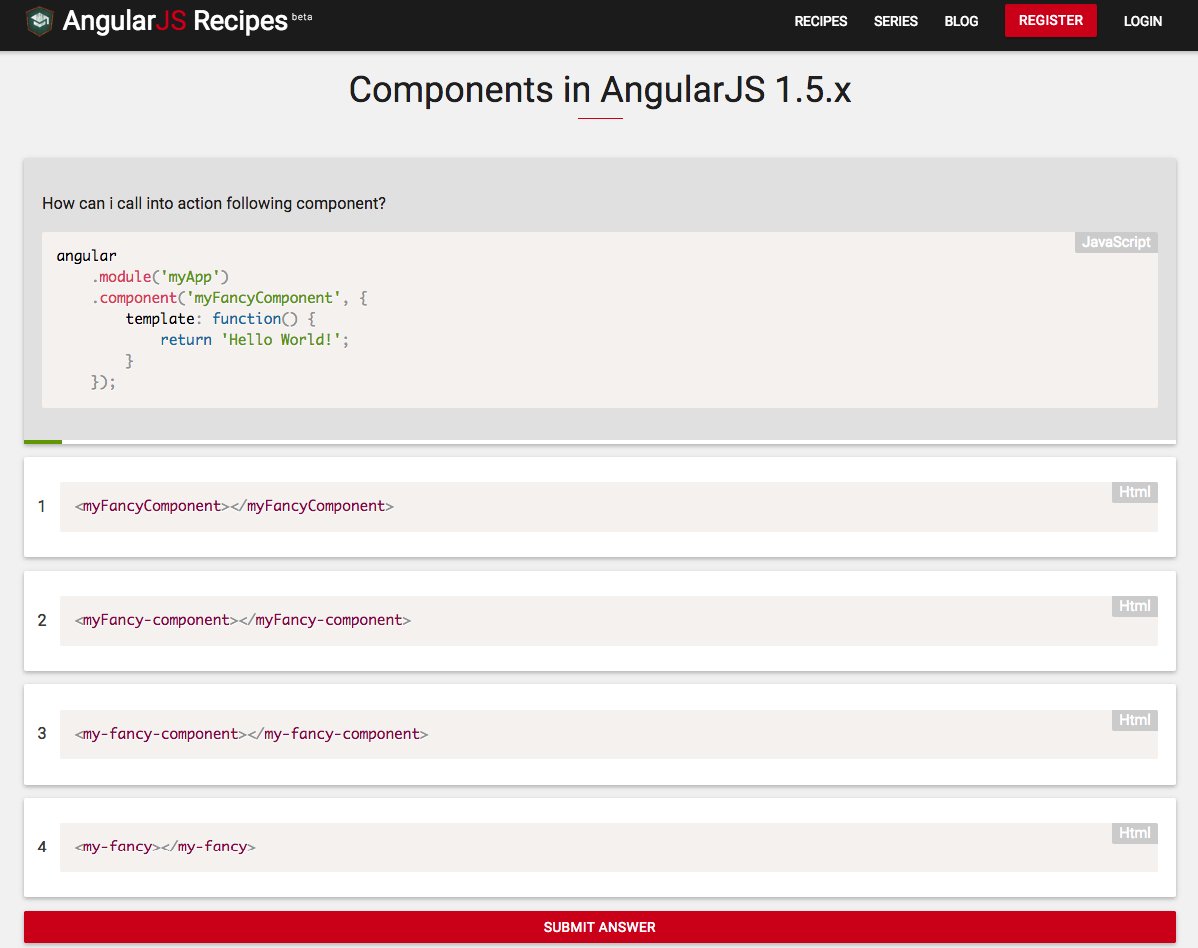Click the question text 'How can i call into action'
This screenshot has width=1198, height=948.
tap(214, 203)
